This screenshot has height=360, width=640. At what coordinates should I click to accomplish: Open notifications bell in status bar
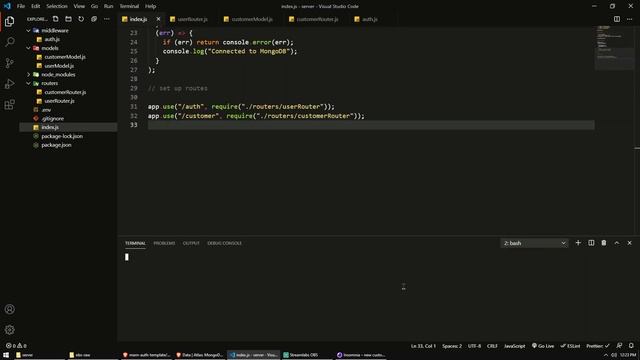pyautogui.click(x=631, y=346)
